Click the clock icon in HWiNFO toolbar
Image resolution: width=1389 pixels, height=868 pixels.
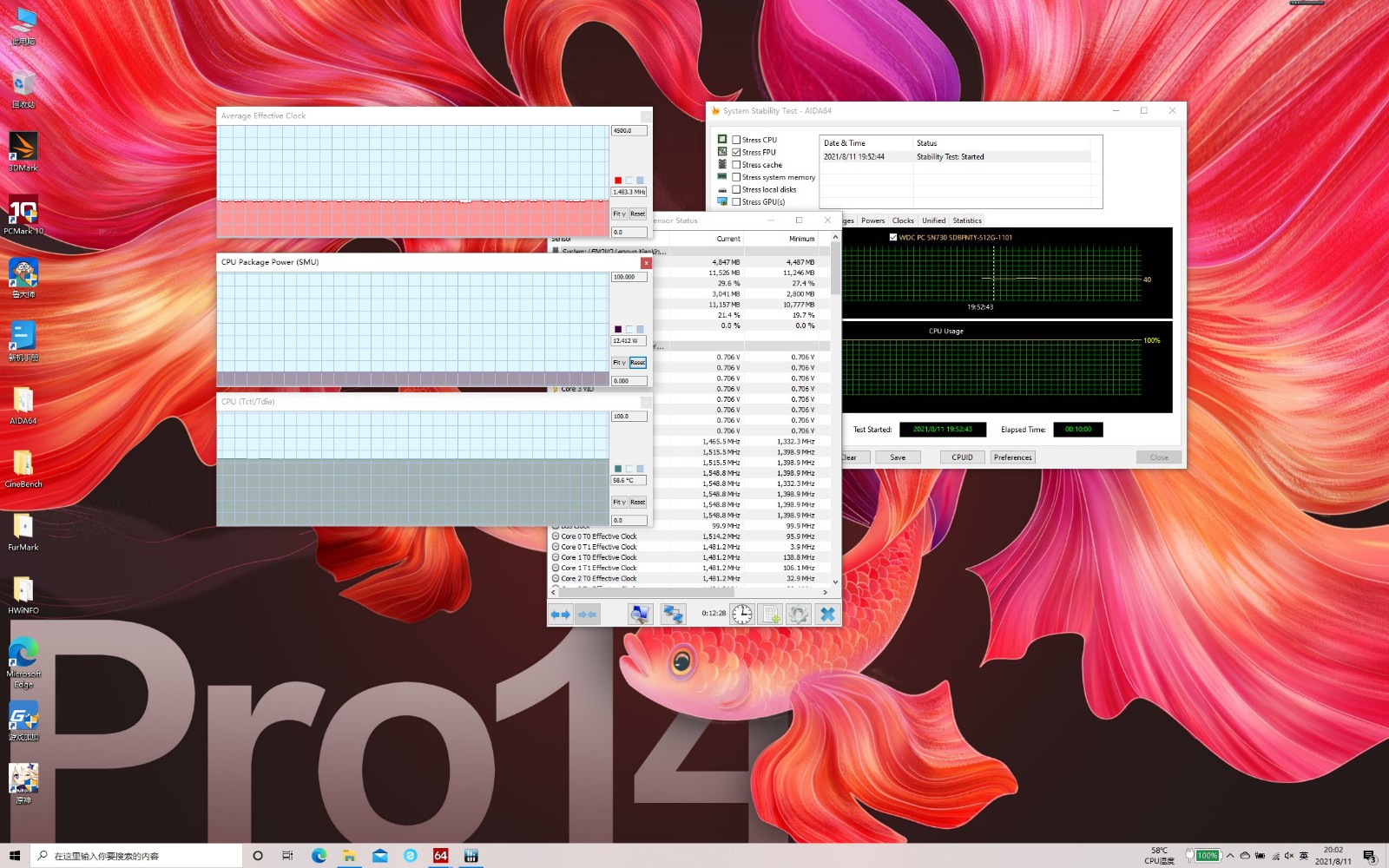[x=742, y=615]
